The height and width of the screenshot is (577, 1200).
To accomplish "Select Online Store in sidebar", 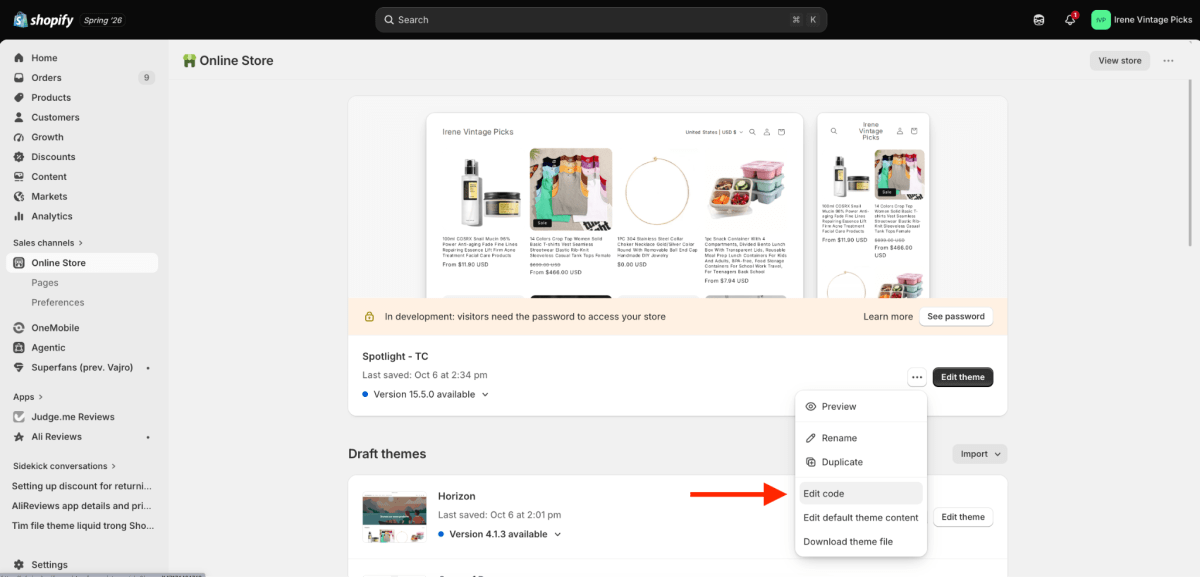I will 80,263.
